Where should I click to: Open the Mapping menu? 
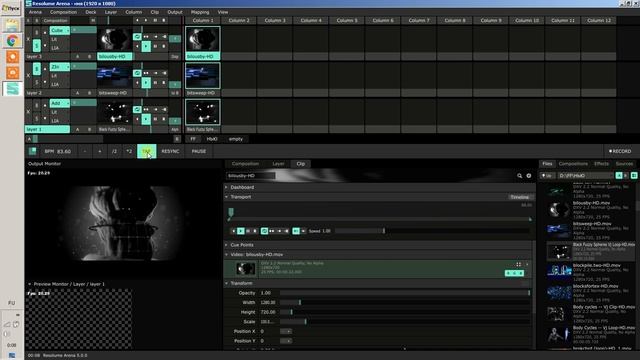(x=200, y=12)
